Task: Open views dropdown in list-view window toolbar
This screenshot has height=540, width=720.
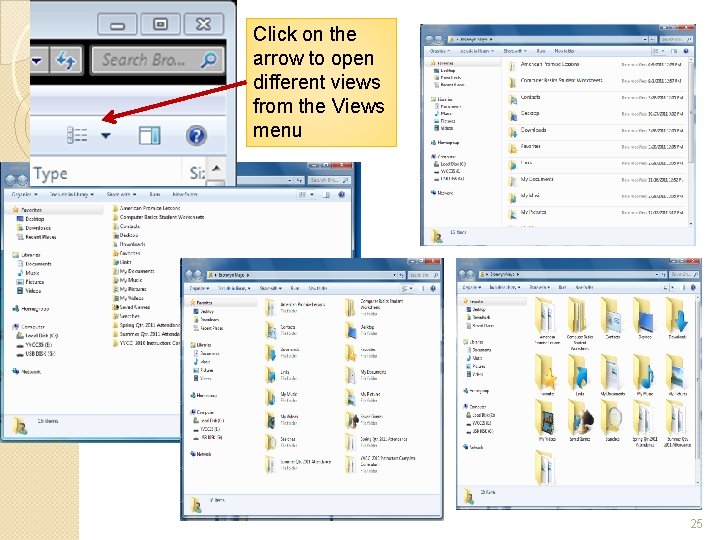Action: [312, 195]
